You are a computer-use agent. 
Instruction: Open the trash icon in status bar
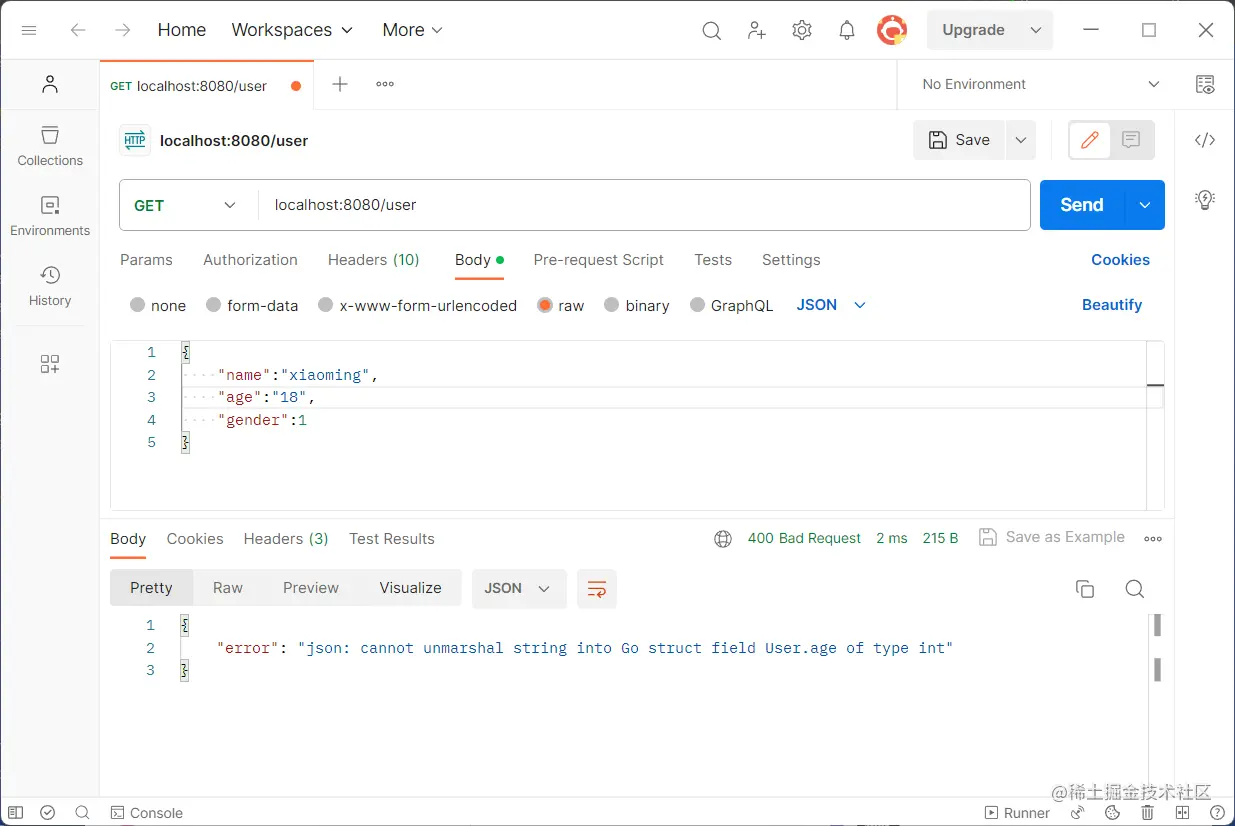tap(1147, 813)
